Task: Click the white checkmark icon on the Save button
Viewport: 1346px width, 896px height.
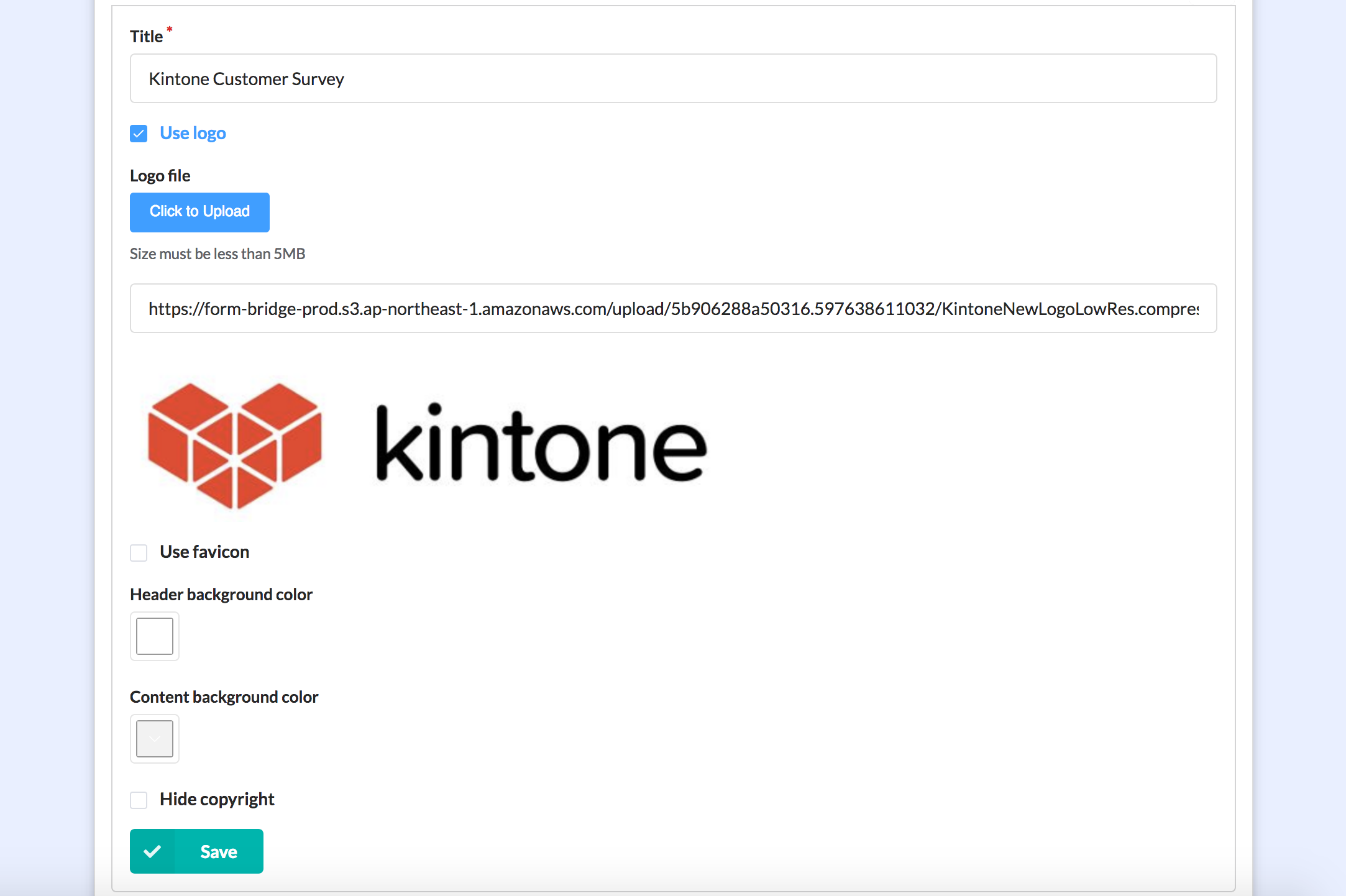Action: coord(152,851)
